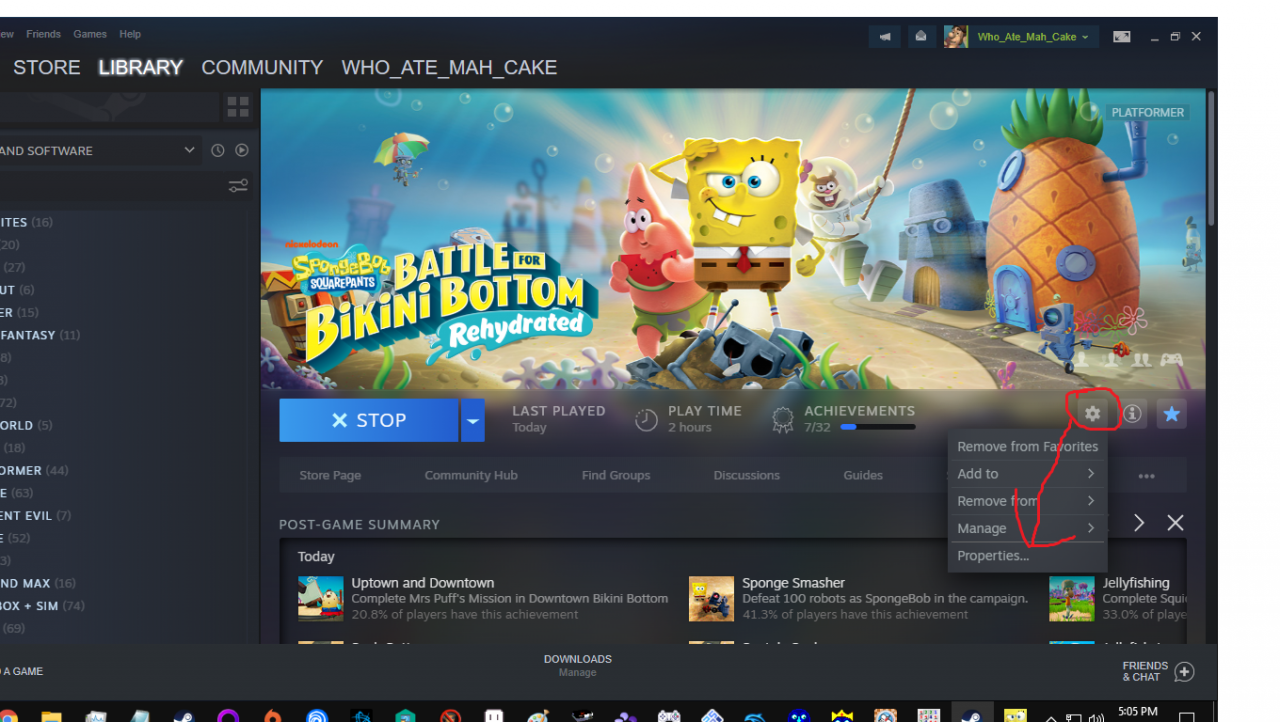1280x722 pixels.
Task: Expand the Games and Software dropdown
Action: click(x=189, y=150)
